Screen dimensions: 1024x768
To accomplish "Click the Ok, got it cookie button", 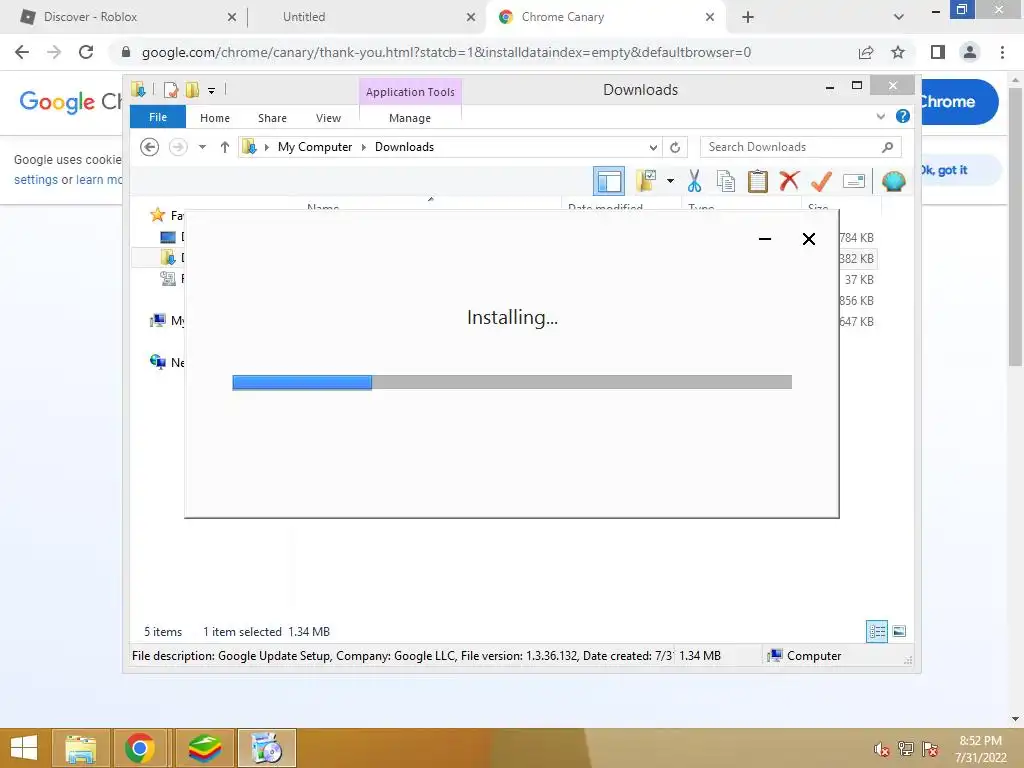I will tap(959, 170).
